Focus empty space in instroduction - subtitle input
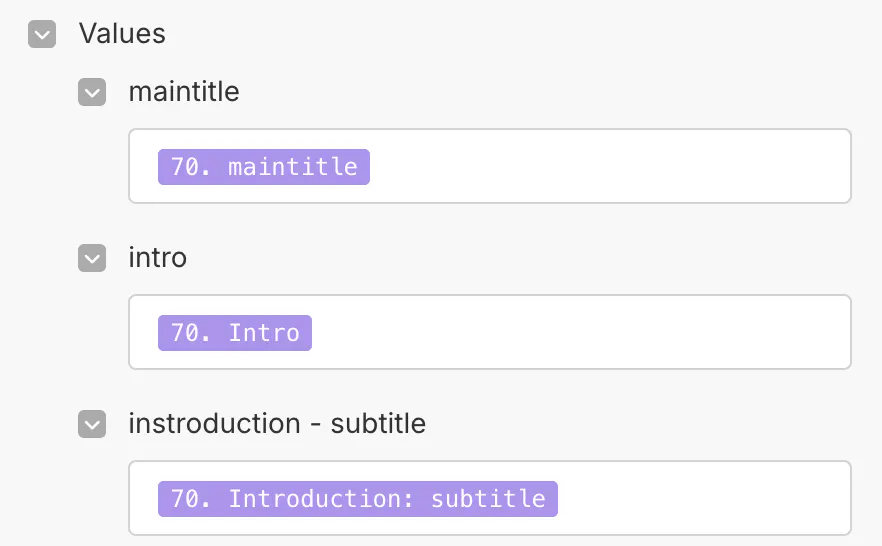The height and width of the screenshot is (546, 882). [x=700, y=499]
